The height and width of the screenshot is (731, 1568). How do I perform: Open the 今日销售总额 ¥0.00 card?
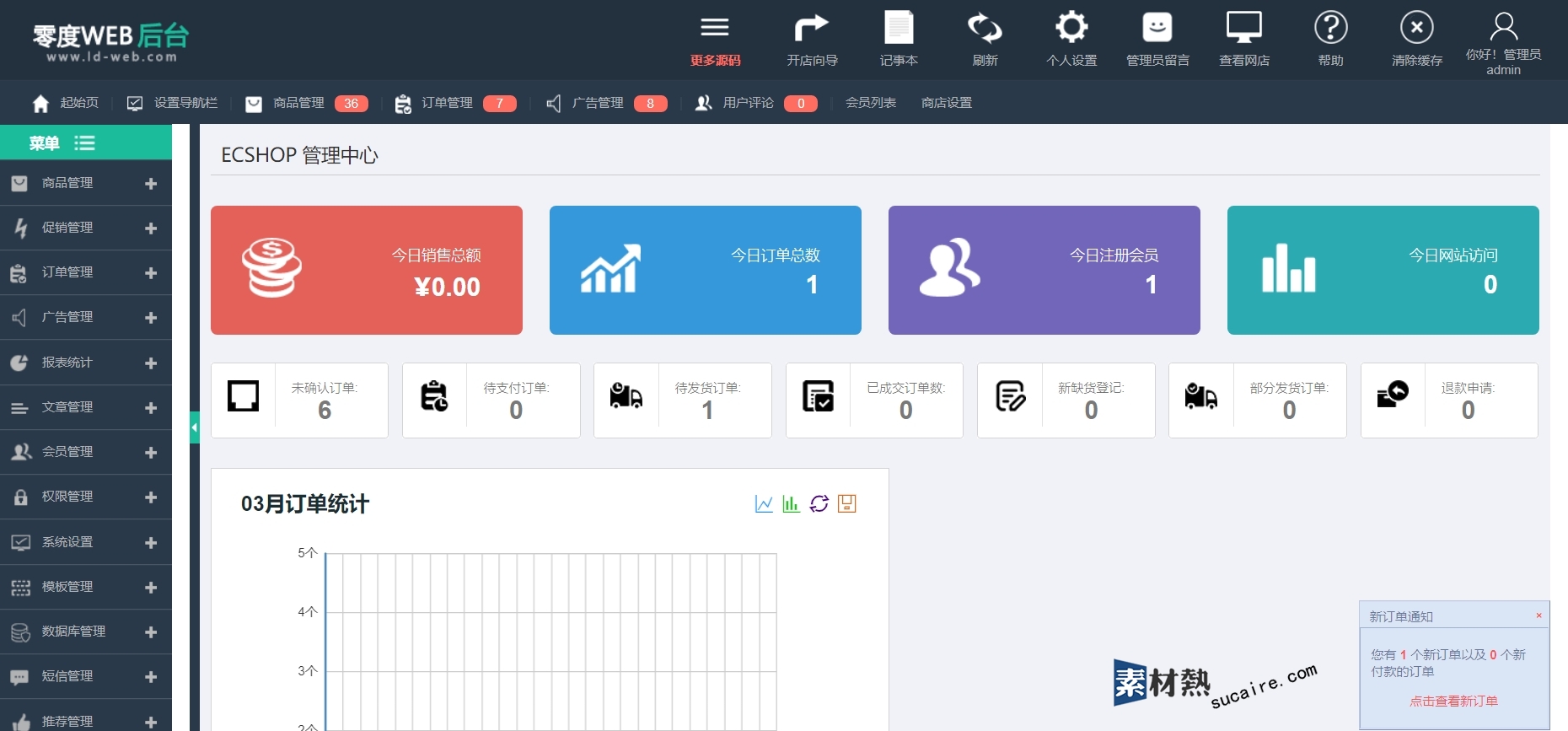pos(367,270)
